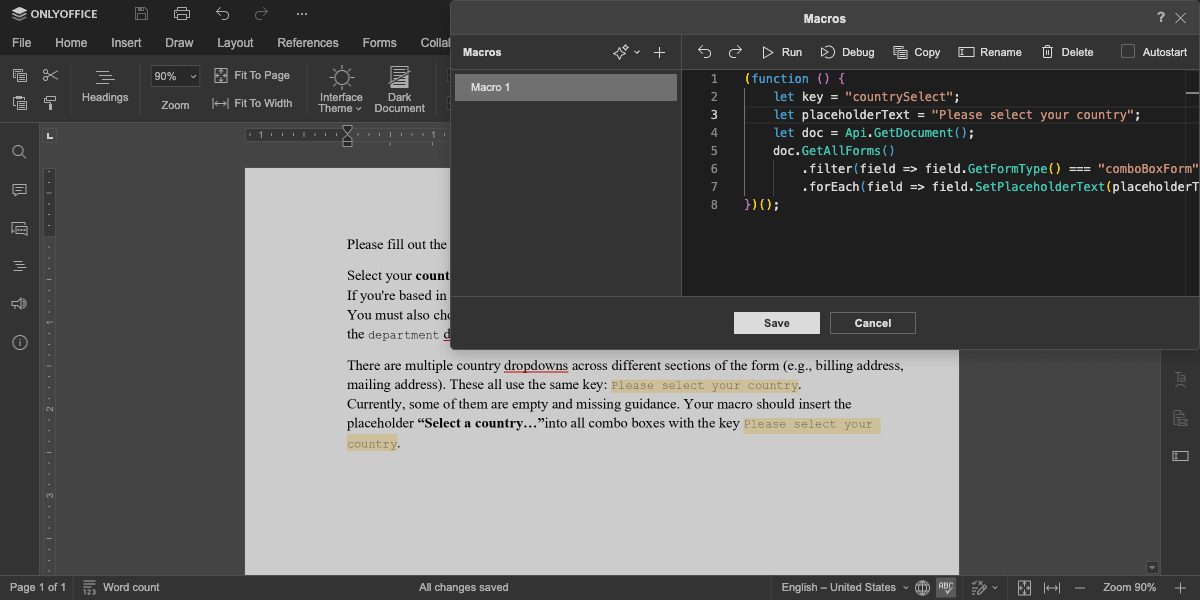Open Comments panel in left sidebar

tap(19, 190)
